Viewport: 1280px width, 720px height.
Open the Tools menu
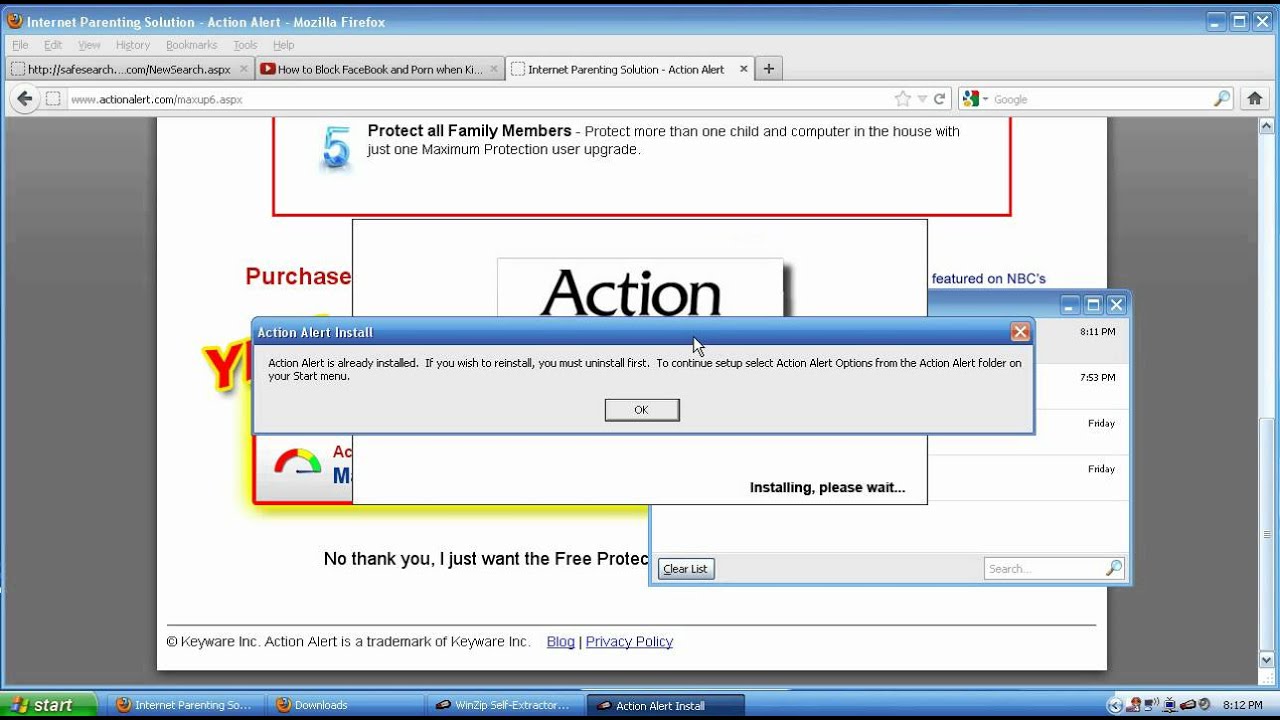(245, 45)
